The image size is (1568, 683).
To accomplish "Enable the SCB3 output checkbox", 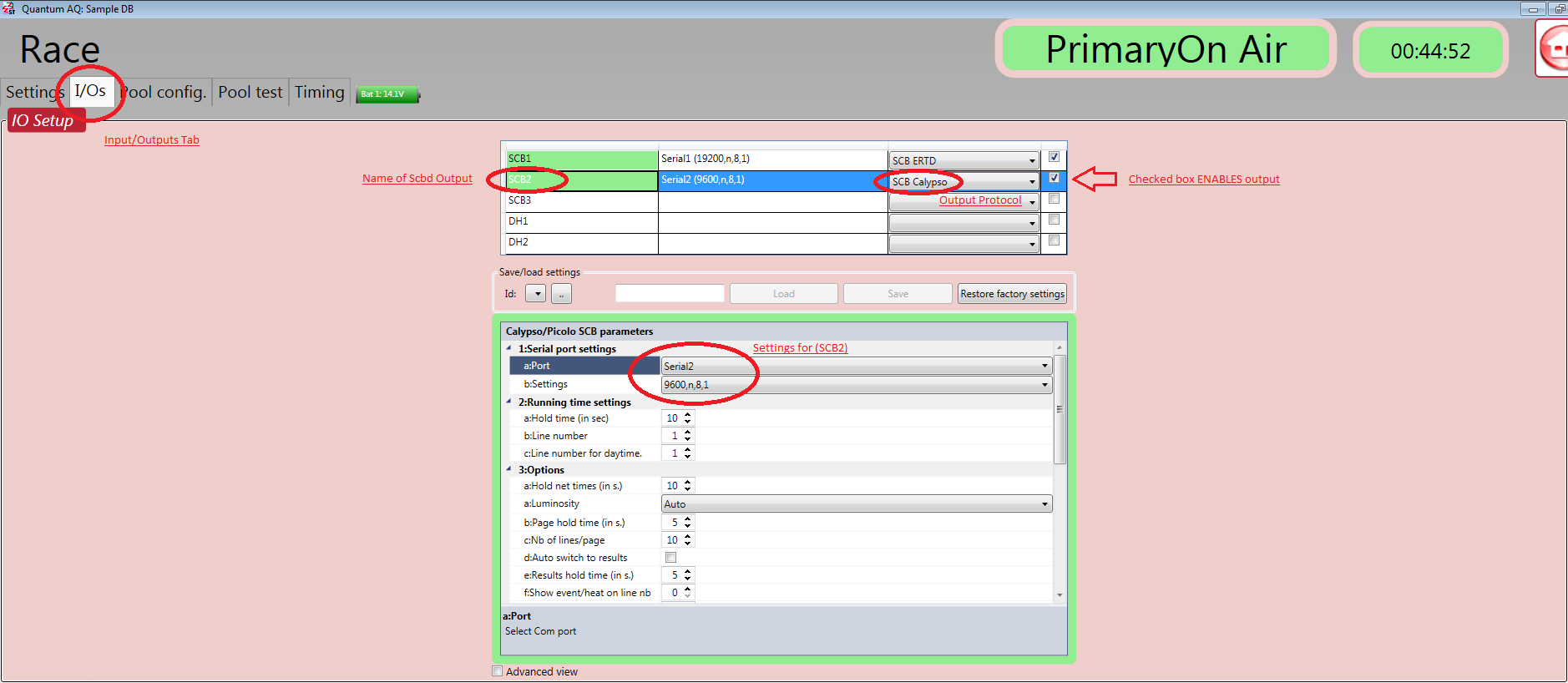I will [1054, 200].
